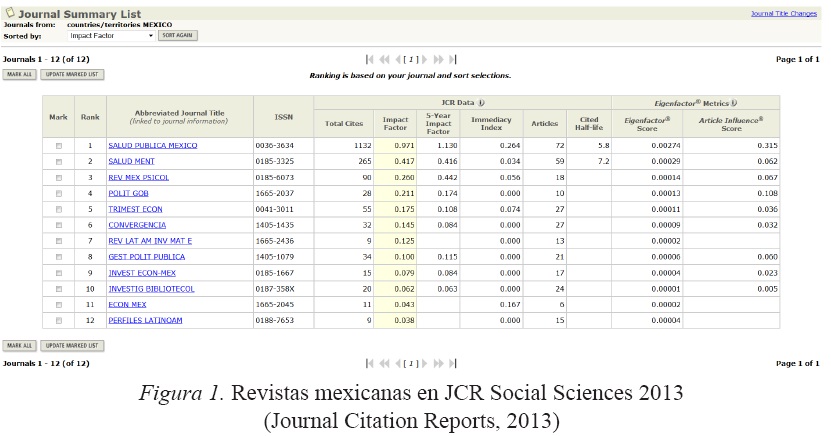Click bottom Update Marked List button
This screenshot has width=831, height=436.
pos(71,345)
